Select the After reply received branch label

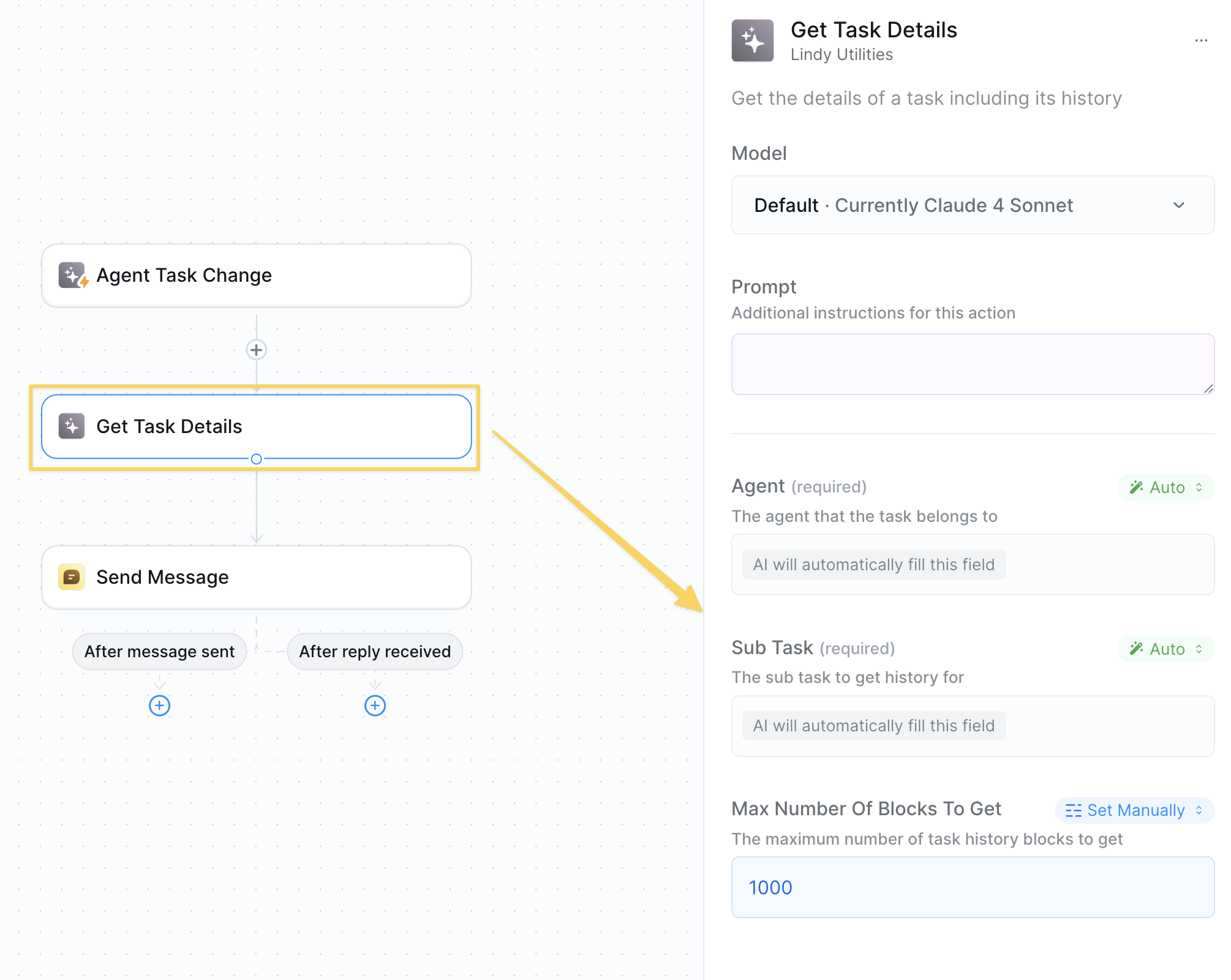point(375,652)
